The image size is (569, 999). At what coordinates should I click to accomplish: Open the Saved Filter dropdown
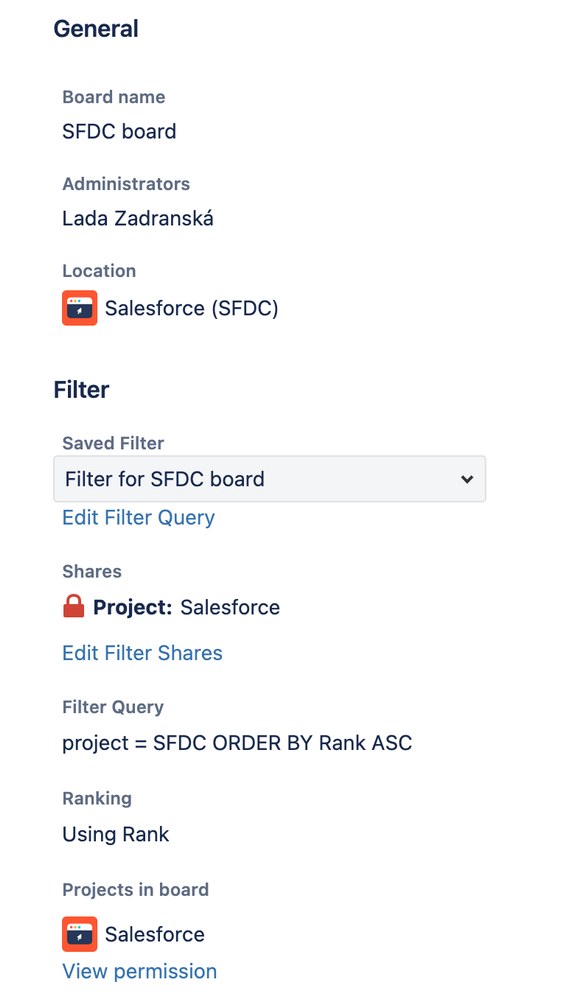270,478
